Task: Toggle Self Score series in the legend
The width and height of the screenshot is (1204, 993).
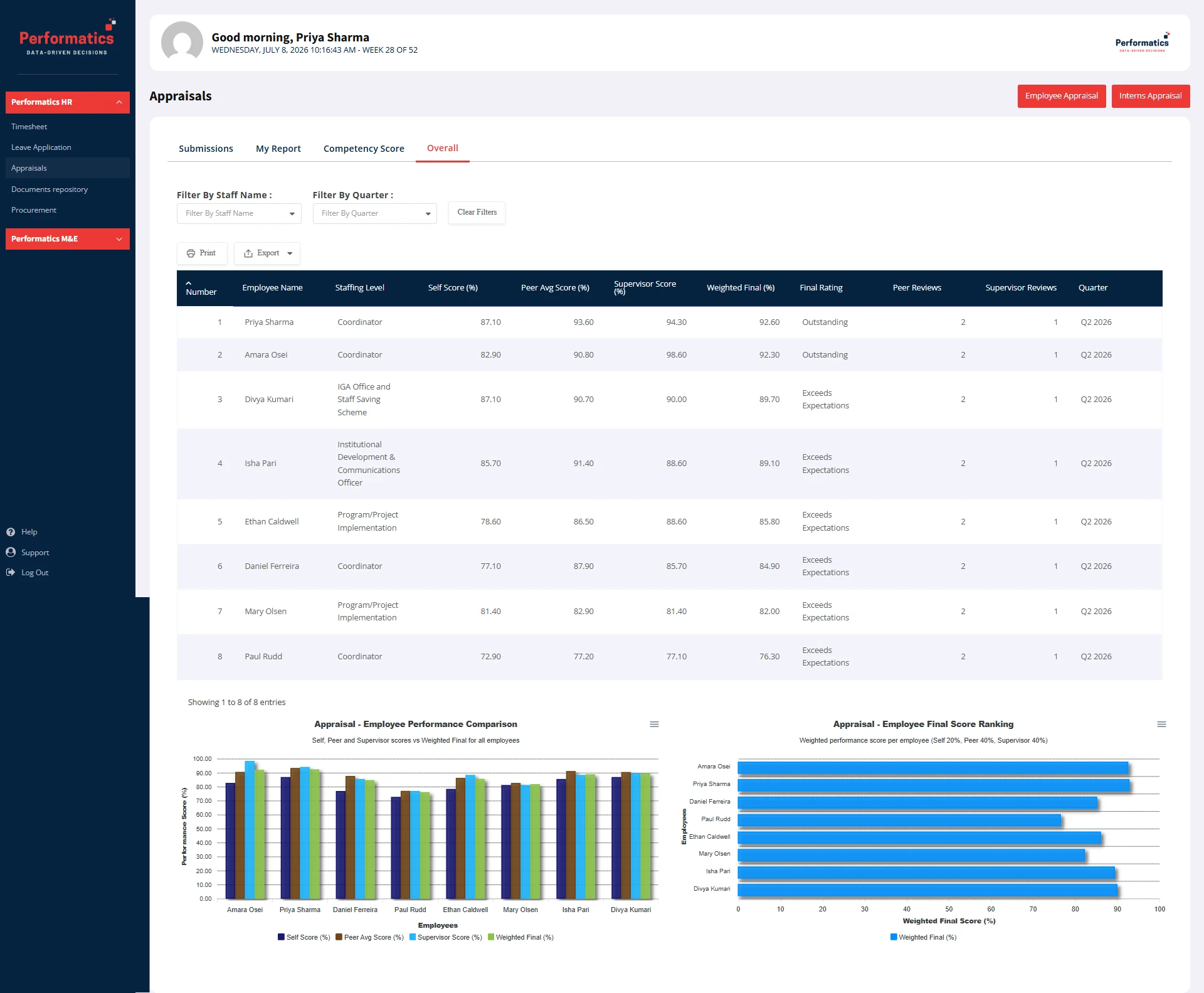Action: pos(304,938)
